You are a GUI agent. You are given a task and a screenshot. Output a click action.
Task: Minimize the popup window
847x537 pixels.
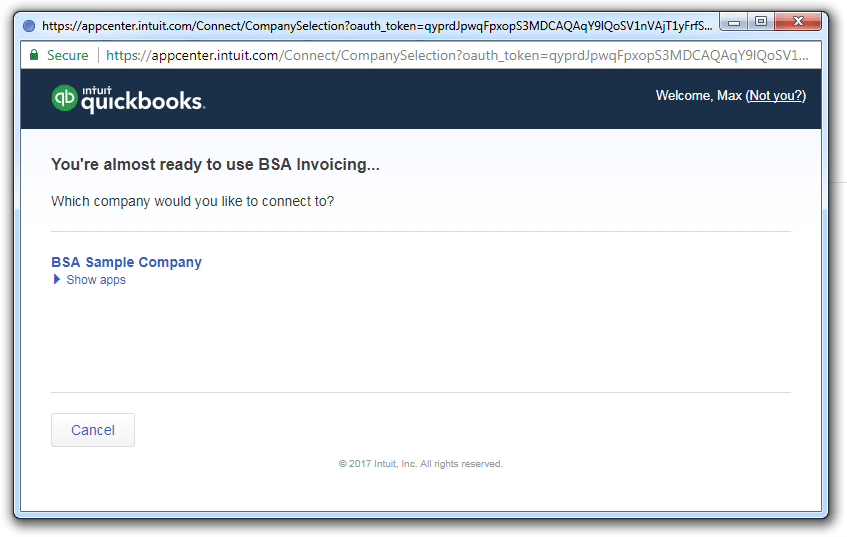click(x=734, y=22)
